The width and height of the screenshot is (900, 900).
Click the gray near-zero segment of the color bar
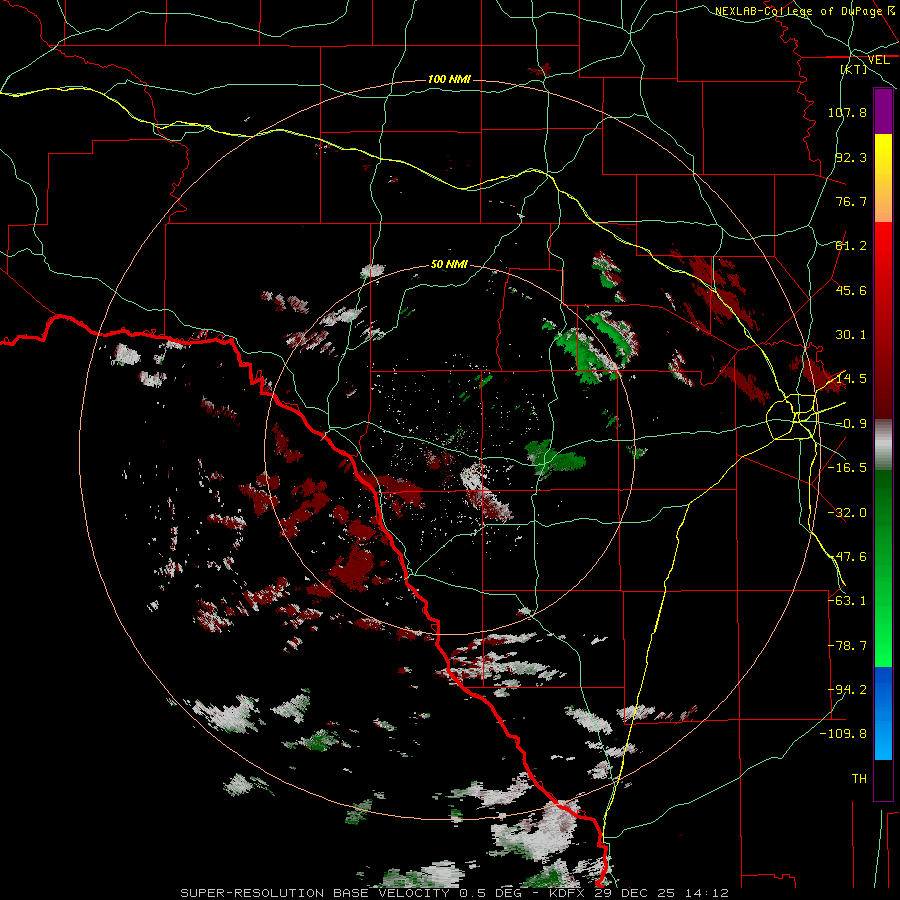(x=883, y=445)
